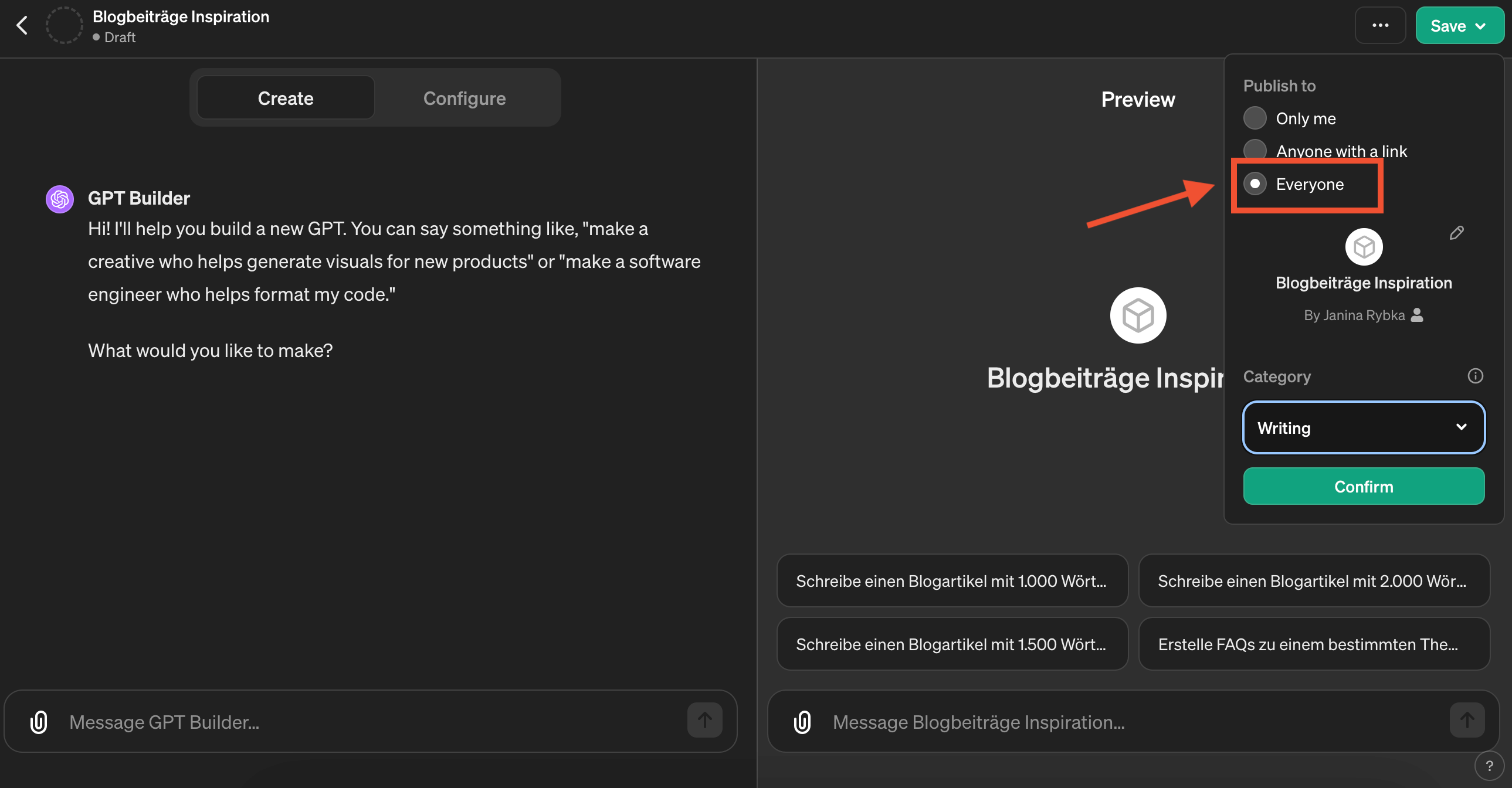Attach a file in GPT Builder message box
Screen dimensions: 1512x788
[39, 721]
